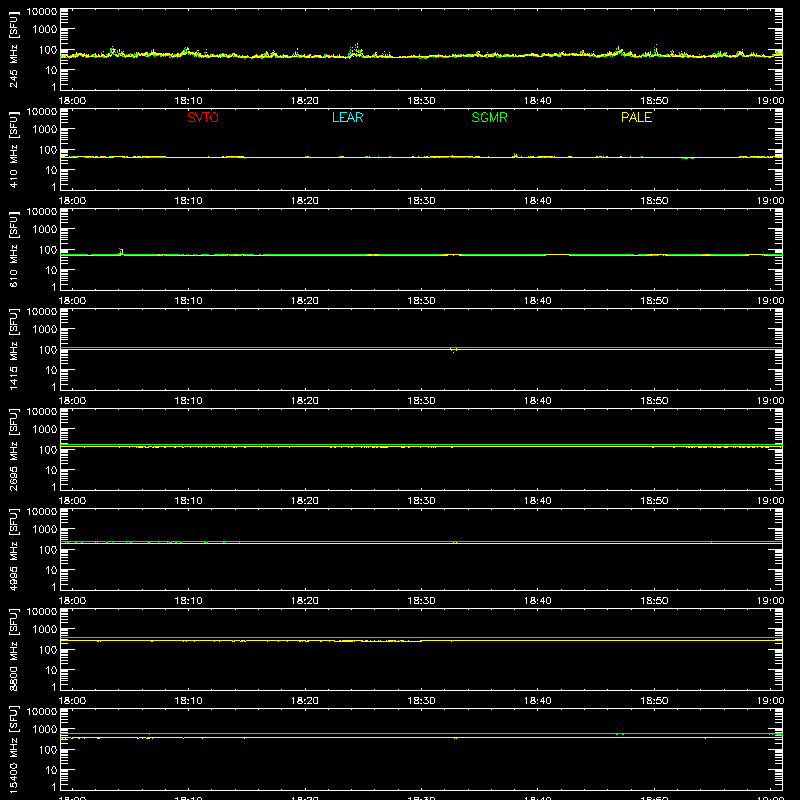Click the yellow dip in 1415 MHz trace
Screen dimensions: 800x800
tap(454, 351)
